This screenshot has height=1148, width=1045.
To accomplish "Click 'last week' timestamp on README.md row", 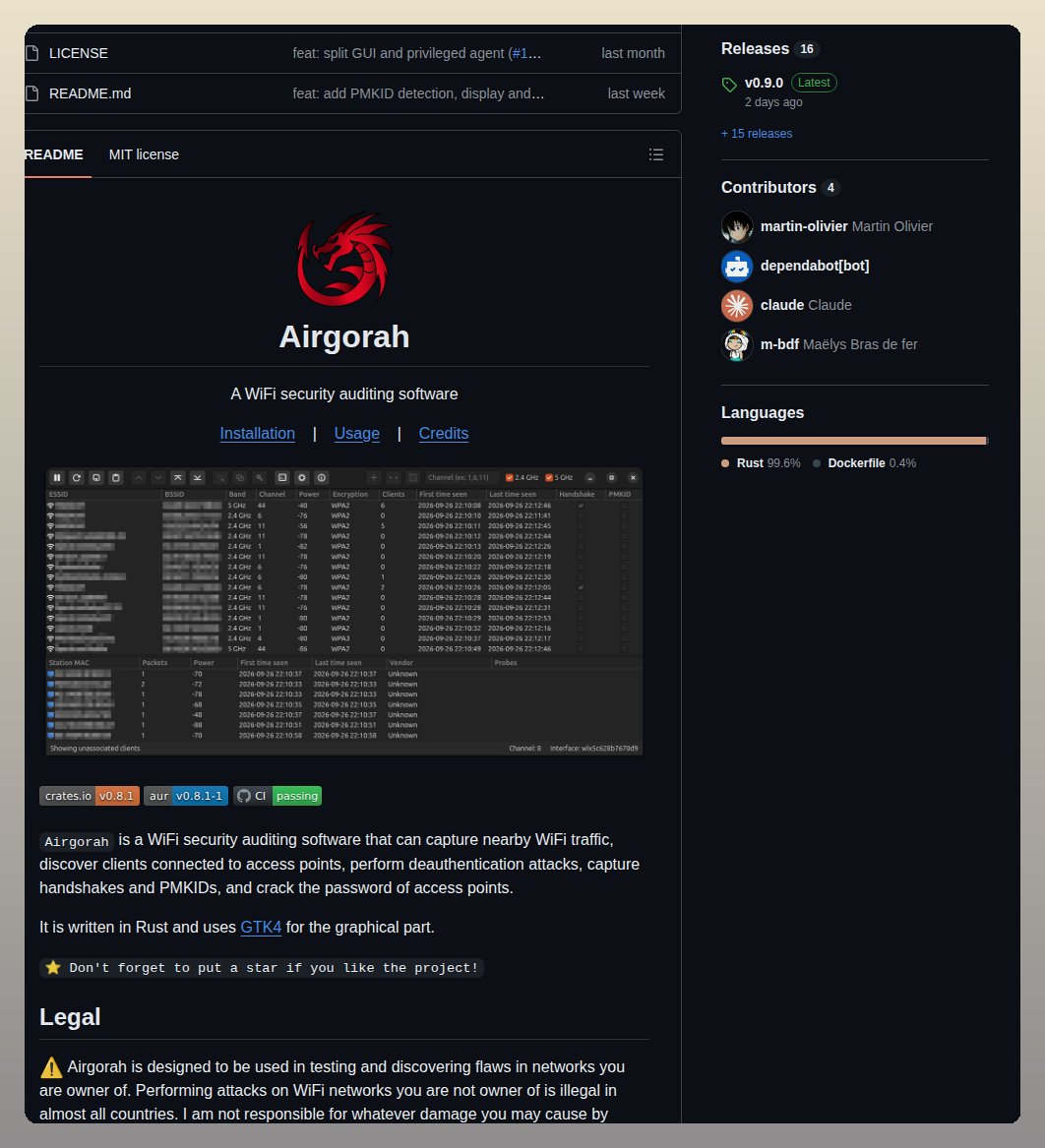I will click(x=637, y=93).
